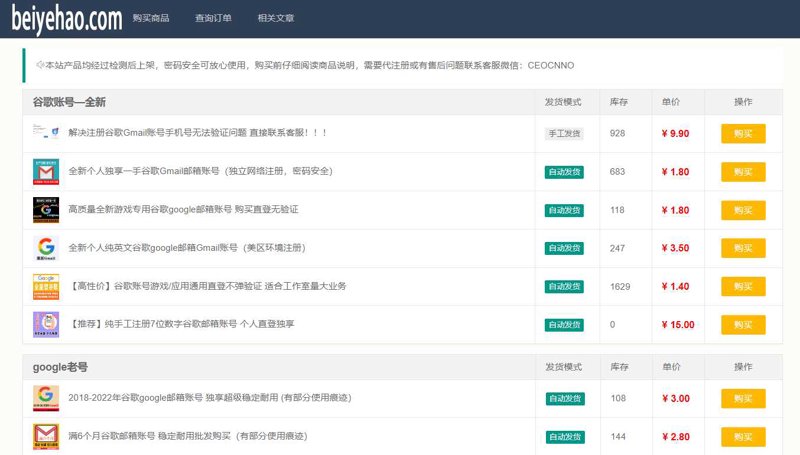Click the 谷歌账号—全新 category heading
Image resolution: width=800 pixels, height=455 pixels.
click(x=69, y=102)
